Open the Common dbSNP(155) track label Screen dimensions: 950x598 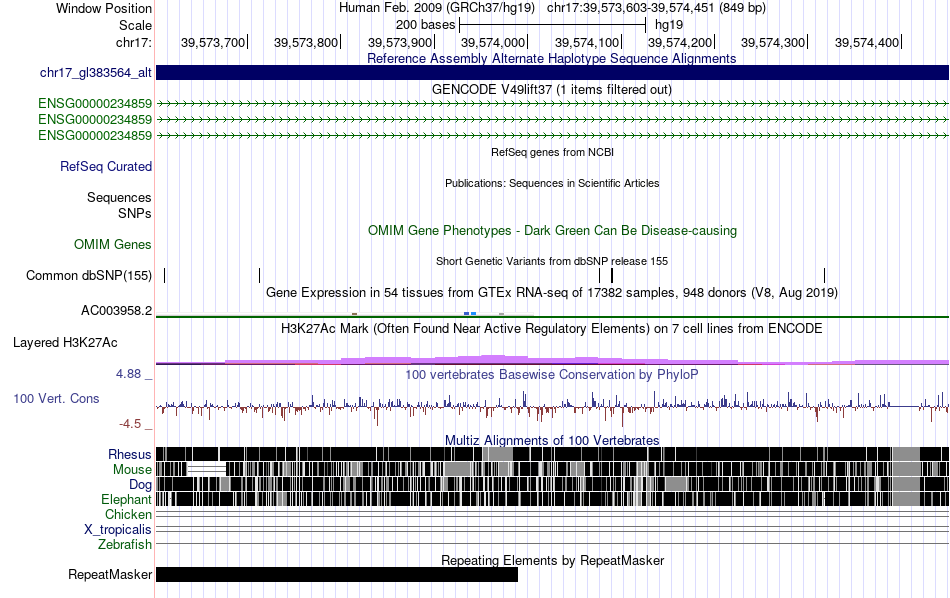[89, 276]
